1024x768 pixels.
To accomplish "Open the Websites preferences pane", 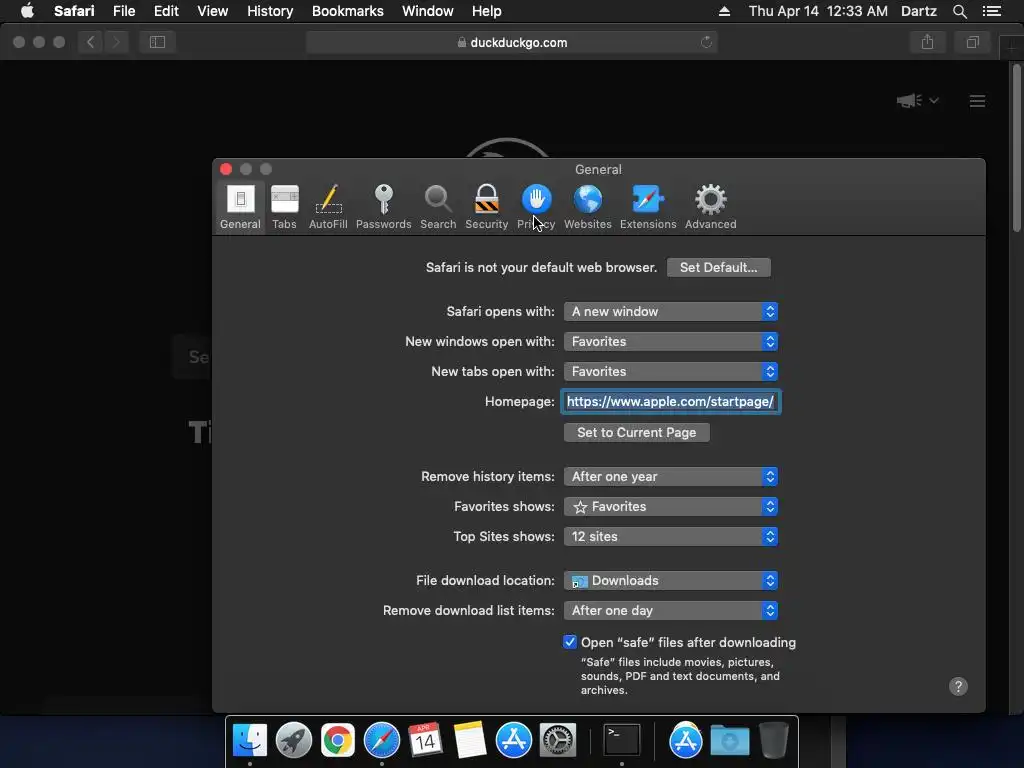I will coord(588,207).
